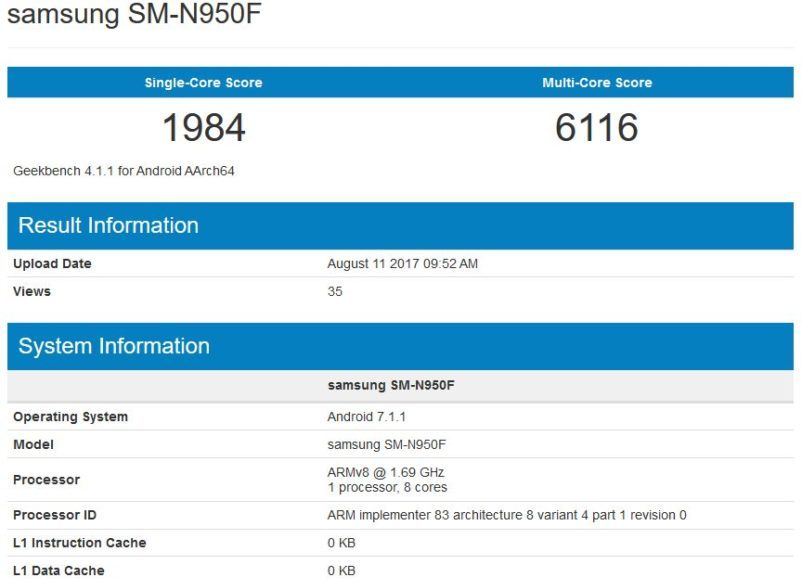Click the 0 KB value for L1 Data Cache
The height and width of the screenshot is (580, 802).
click(x=341, y=571)
